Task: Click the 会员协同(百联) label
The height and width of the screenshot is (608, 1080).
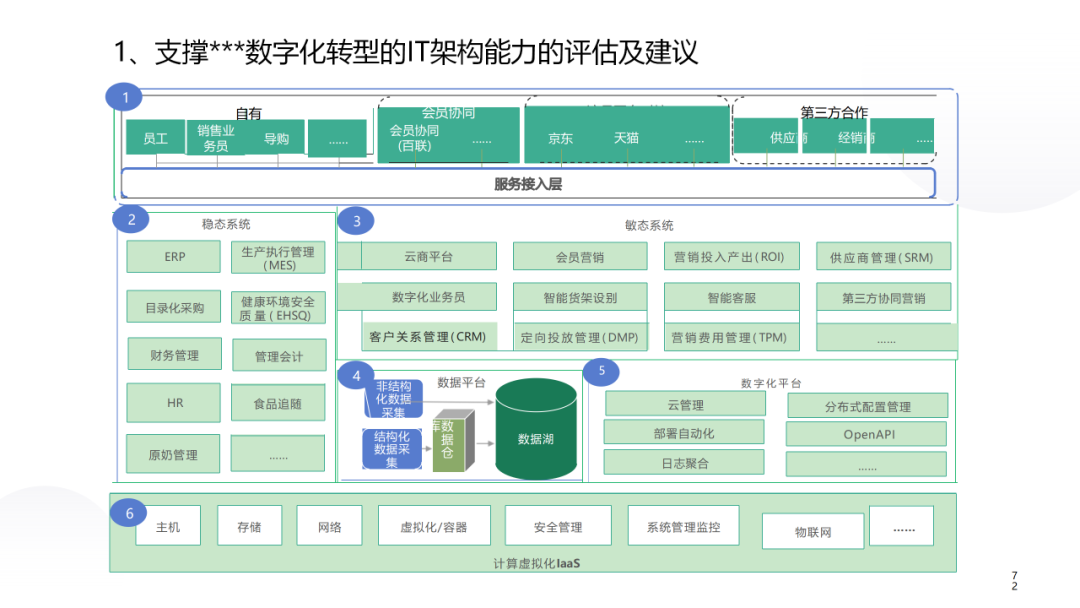Action: (414, 138)
